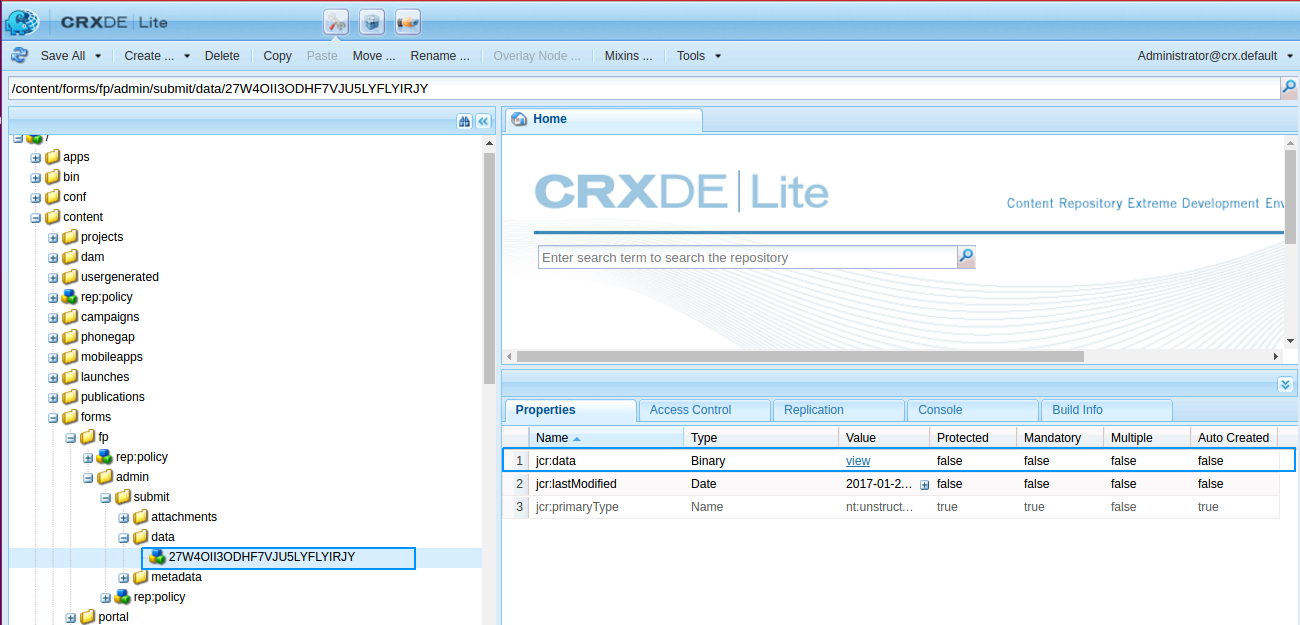1300x625 pixels.
Task: Click the Rename ... toolbar button
Action: click(x=440, y=56)
